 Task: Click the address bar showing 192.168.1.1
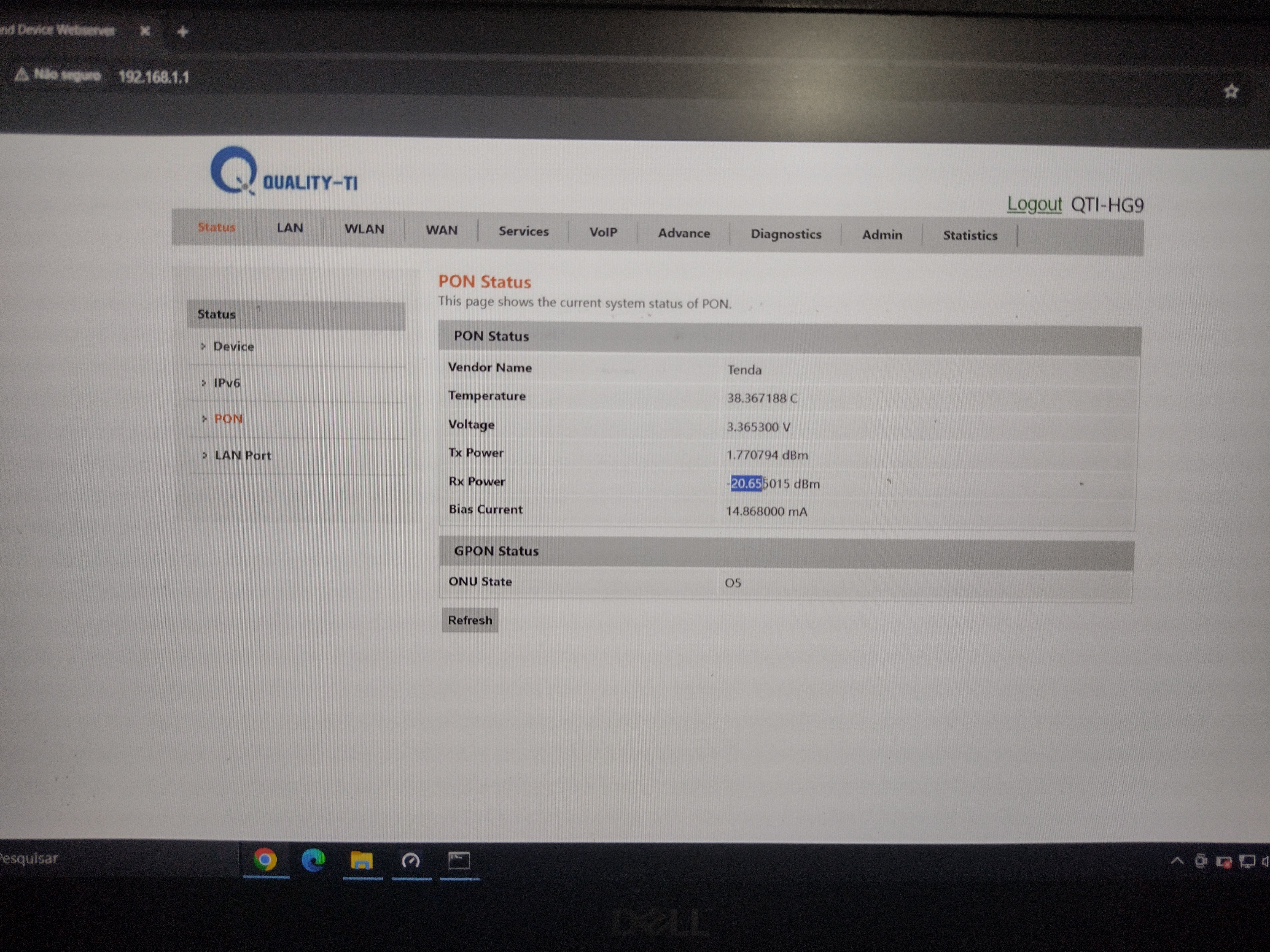click(x=153, y=77)
